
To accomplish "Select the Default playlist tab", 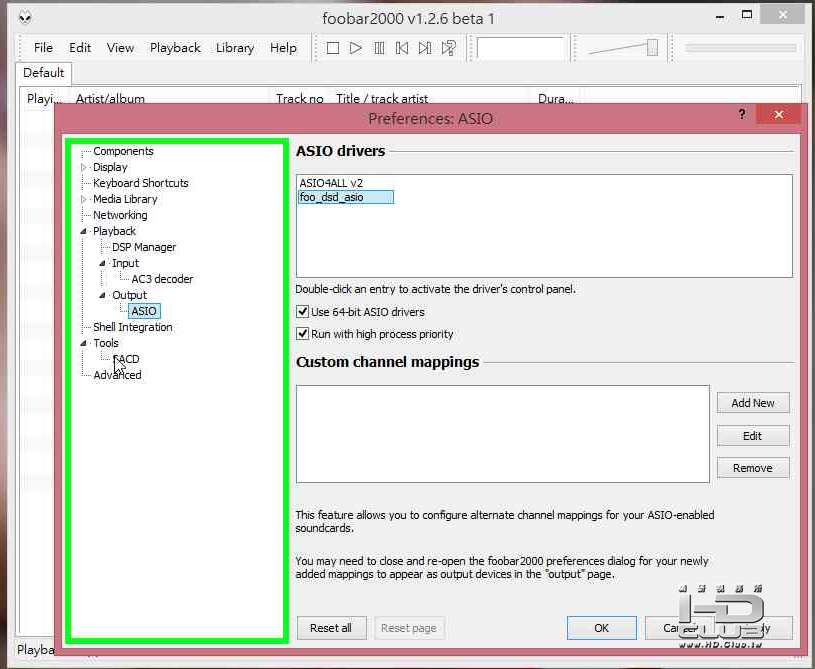I will pyautogui.click(x=44, y=73).
